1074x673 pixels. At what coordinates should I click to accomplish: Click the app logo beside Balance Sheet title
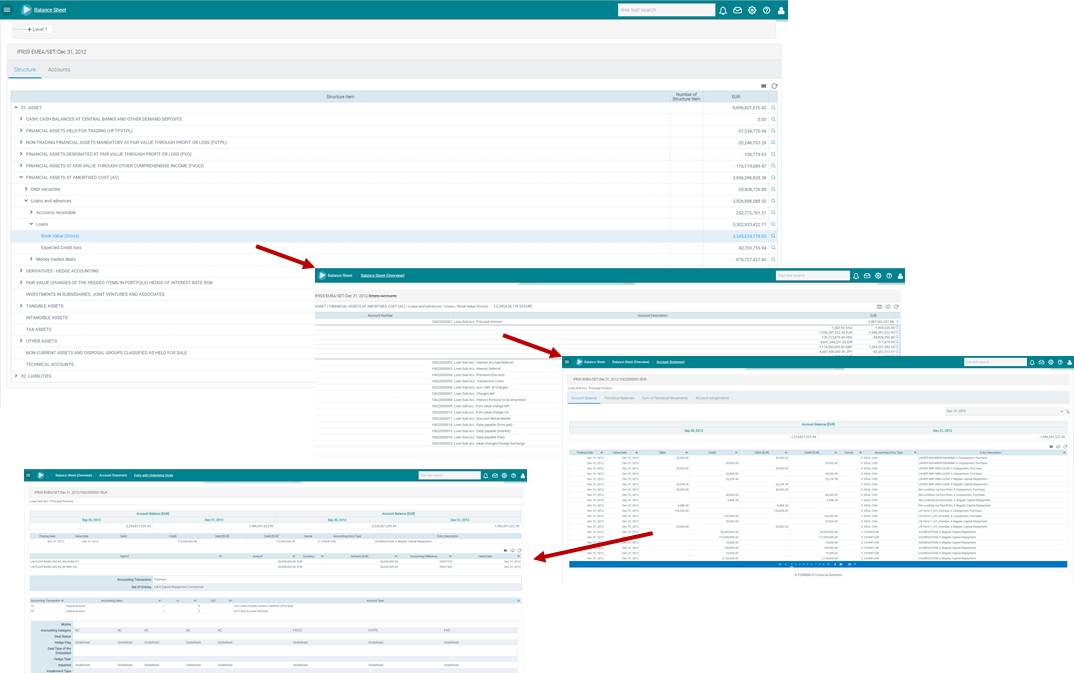coord(26,10)
